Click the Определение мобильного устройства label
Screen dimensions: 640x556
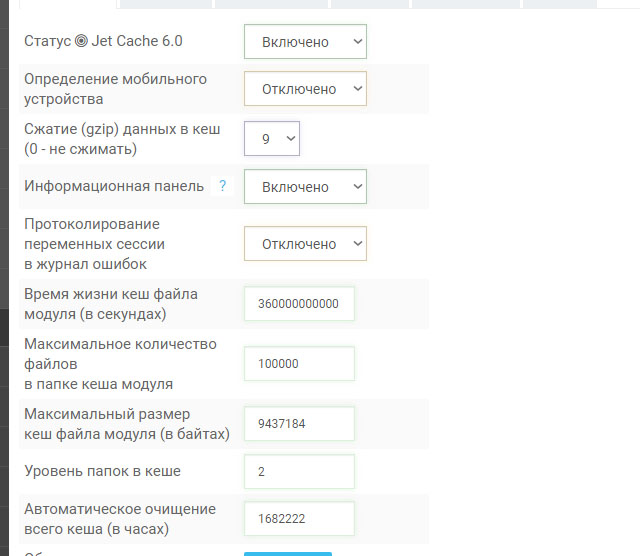click(116, 89)
